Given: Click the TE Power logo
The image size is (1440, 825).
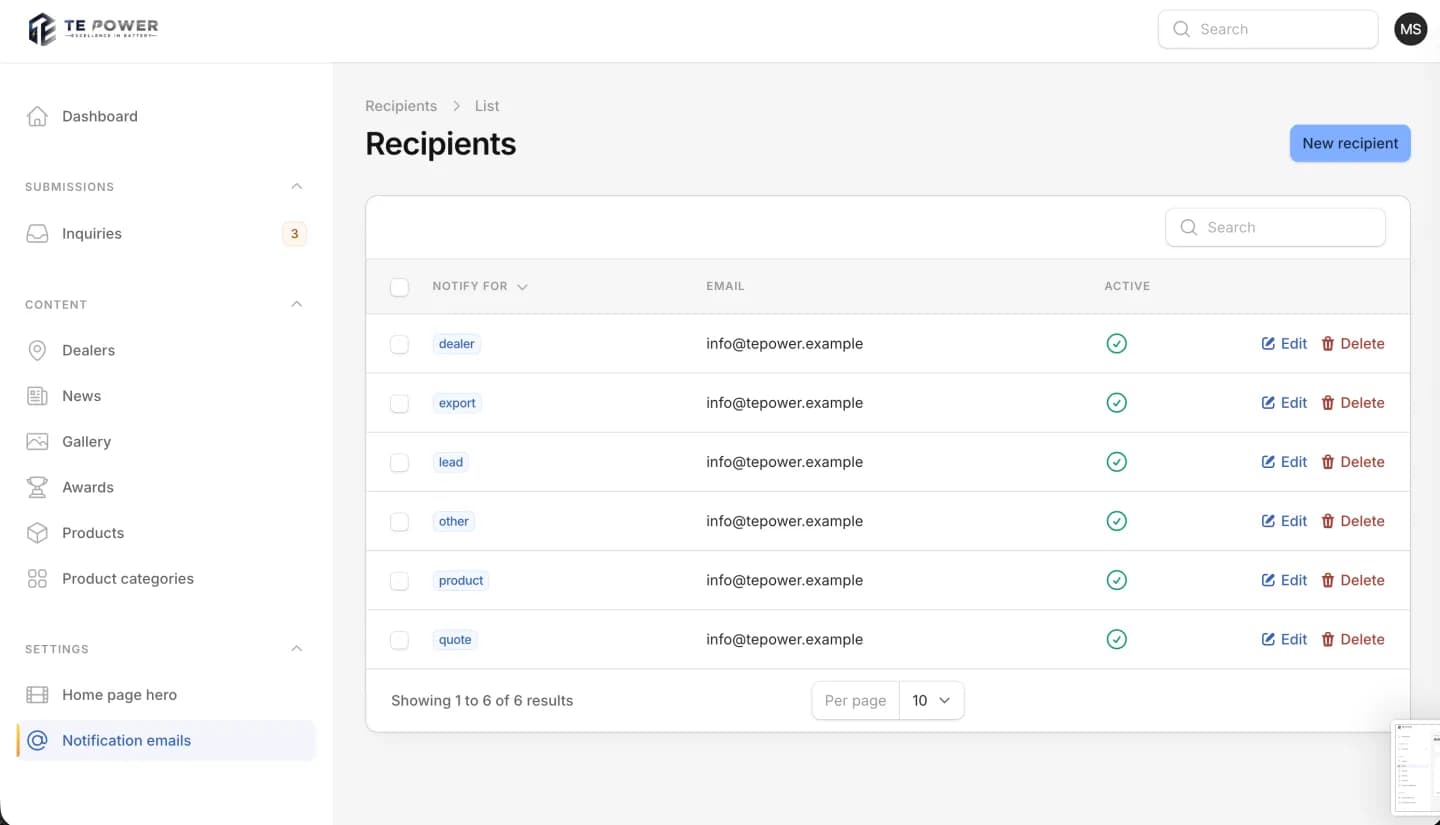Looking at the screenshot, I should [93, 29].
